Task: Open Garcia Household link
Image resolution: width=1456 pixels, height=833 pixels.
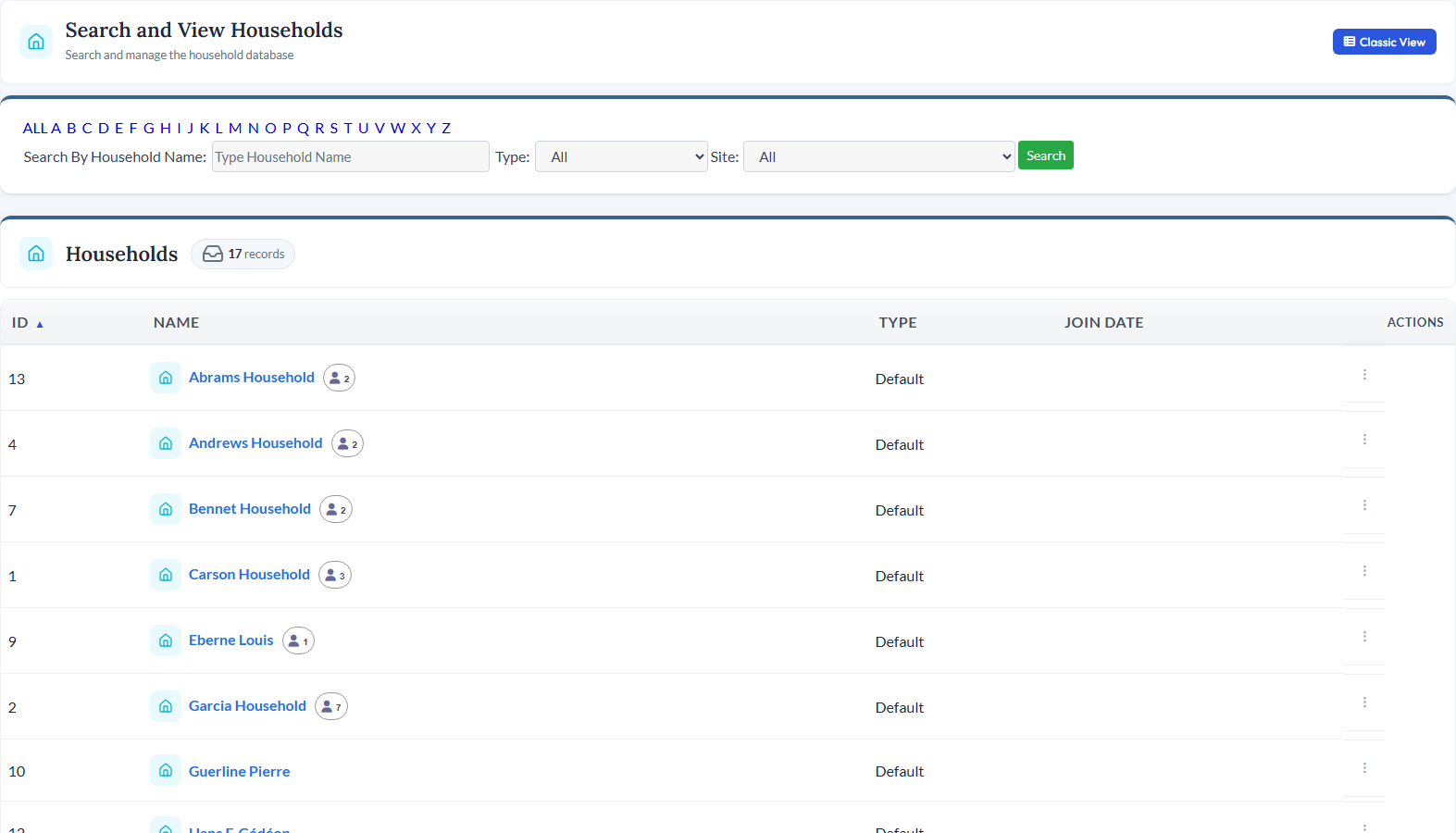Action: (247, 706)
